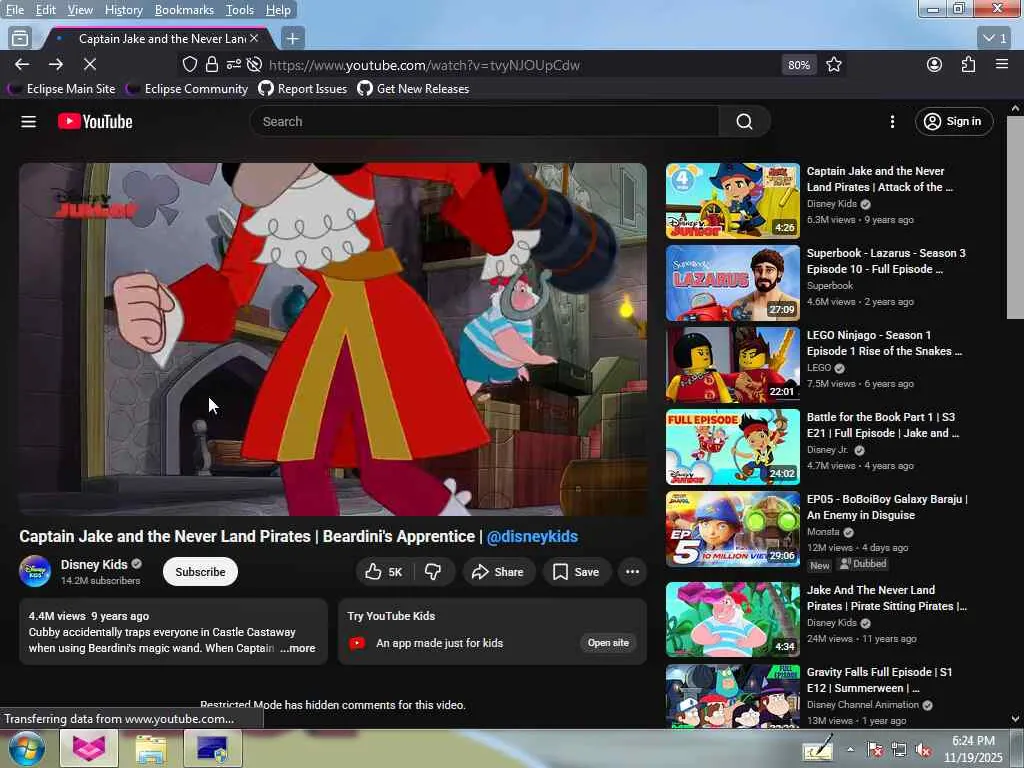
Task: Go forward with browser forward arrow
Action: click(56, 64)
